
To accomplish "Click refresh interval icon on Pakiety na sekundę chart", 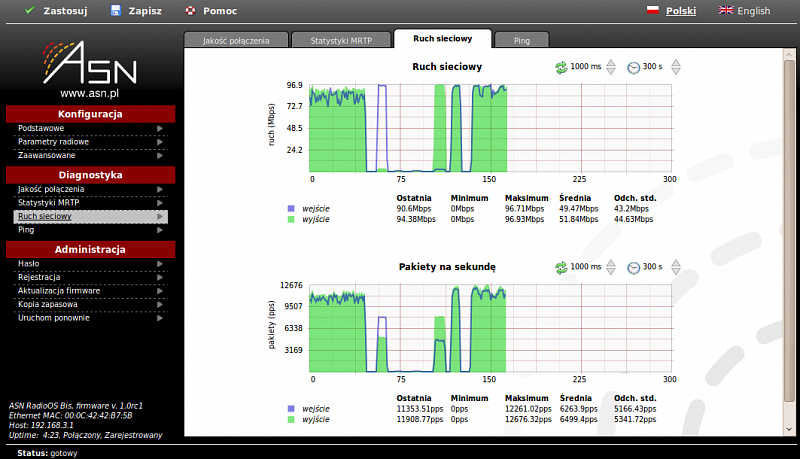I will [x=561, y=267].
